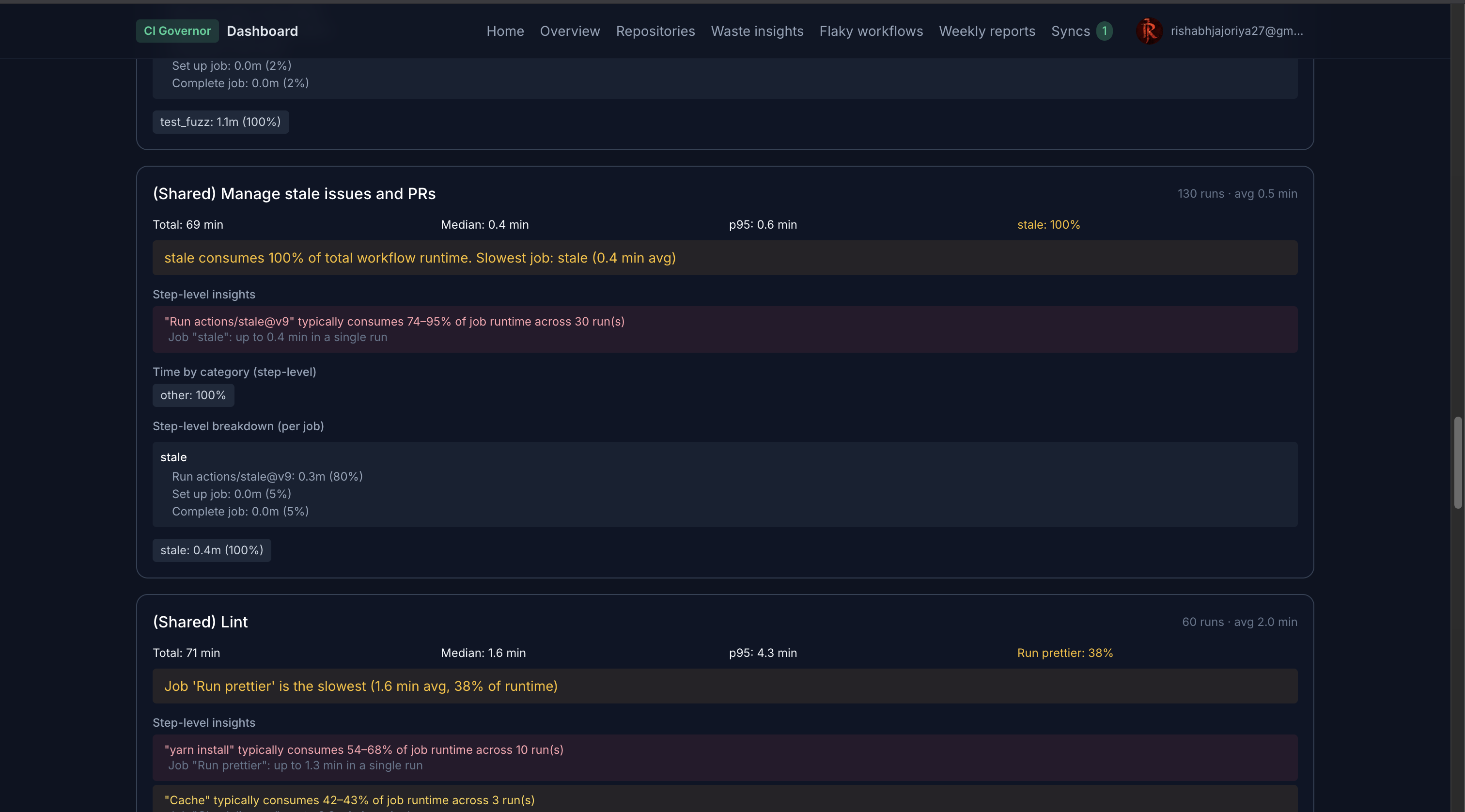Viewport: 1465px width, 812px height.
Task: Click the other: 100% category chip
Action: coord(193,395)
